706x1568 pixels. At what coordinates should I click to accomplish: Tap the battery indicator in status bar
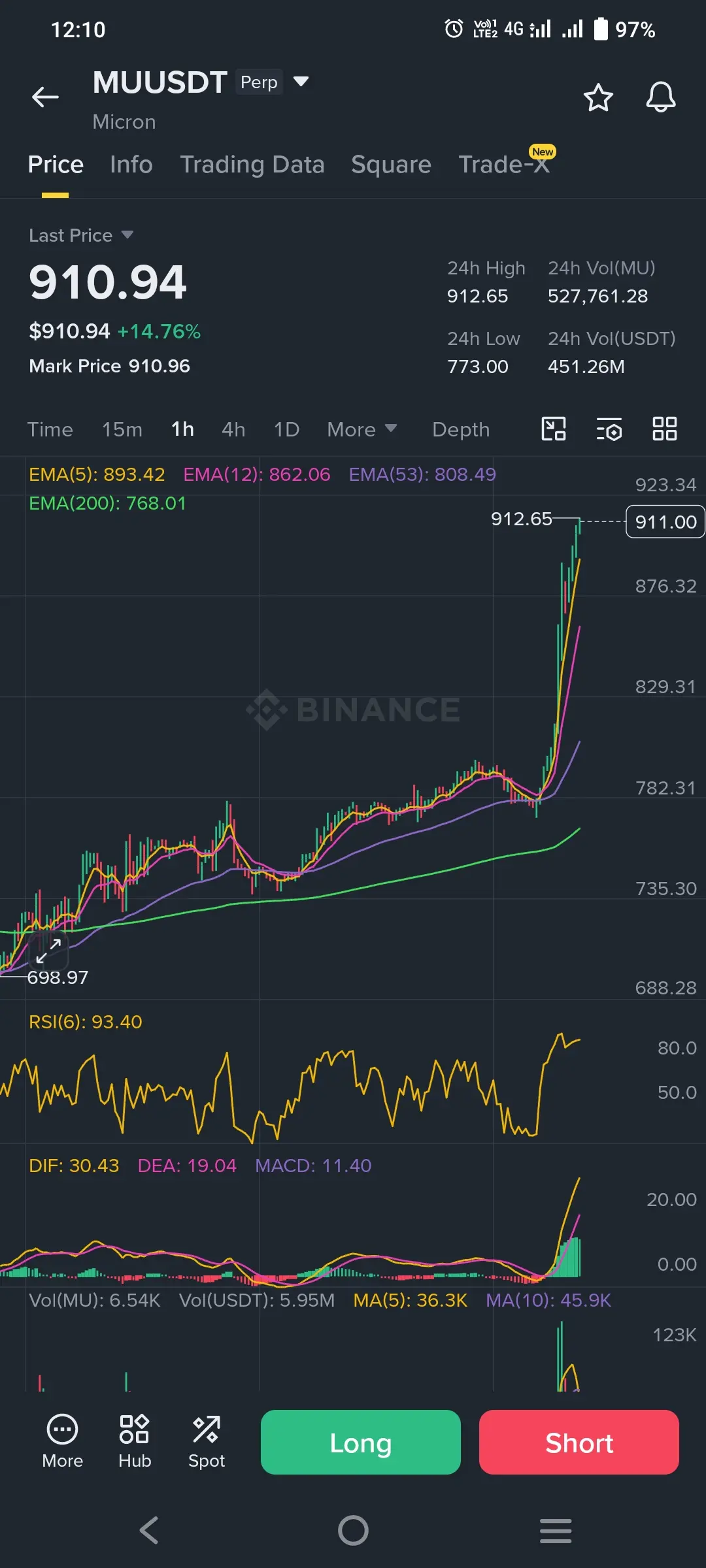tap(601, 29)
